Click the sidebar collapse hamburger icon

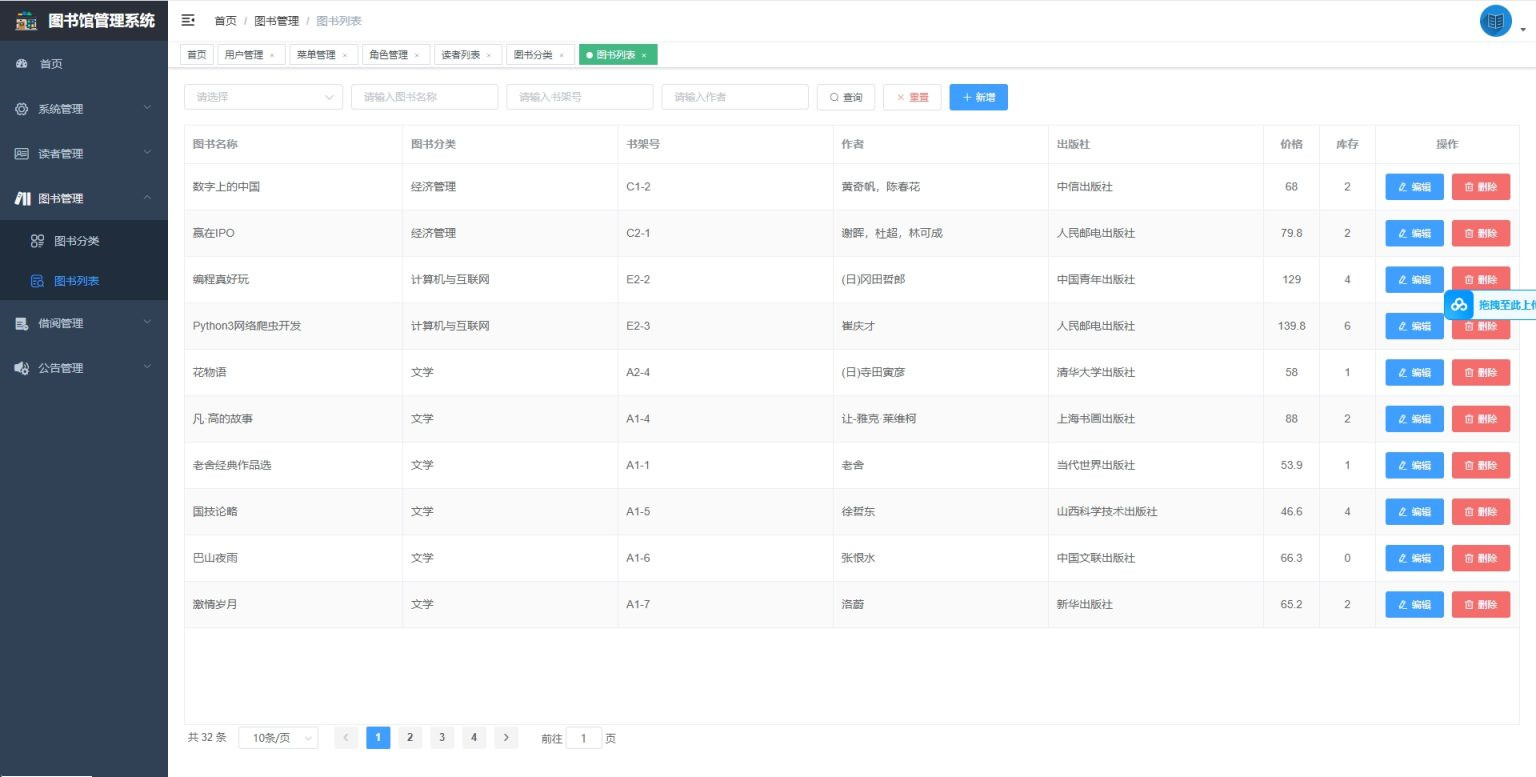[187, 20]
